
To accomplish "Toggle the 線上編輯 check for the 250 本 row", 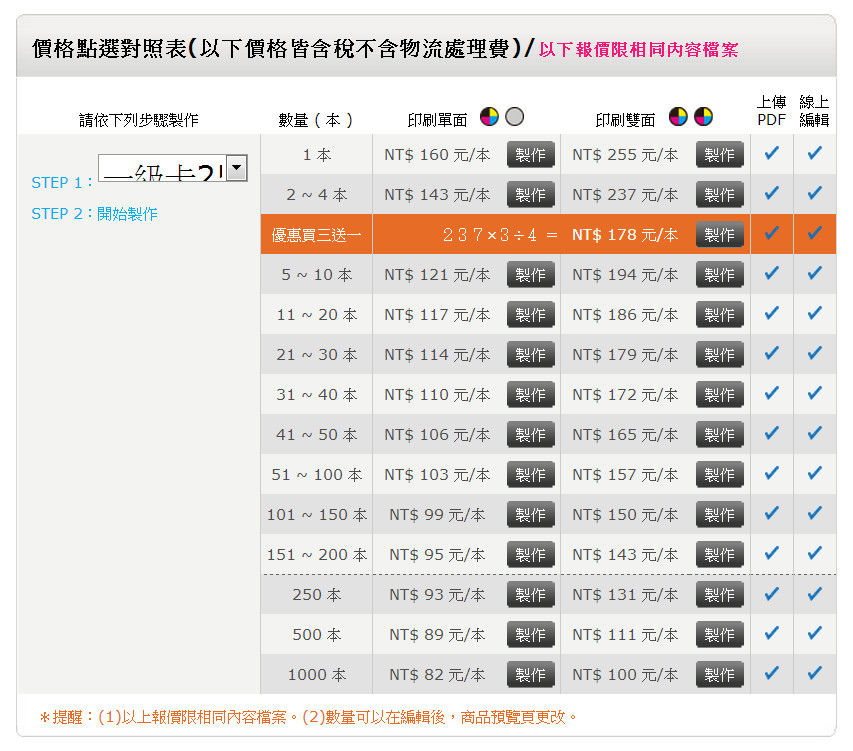I will point(814,595).
